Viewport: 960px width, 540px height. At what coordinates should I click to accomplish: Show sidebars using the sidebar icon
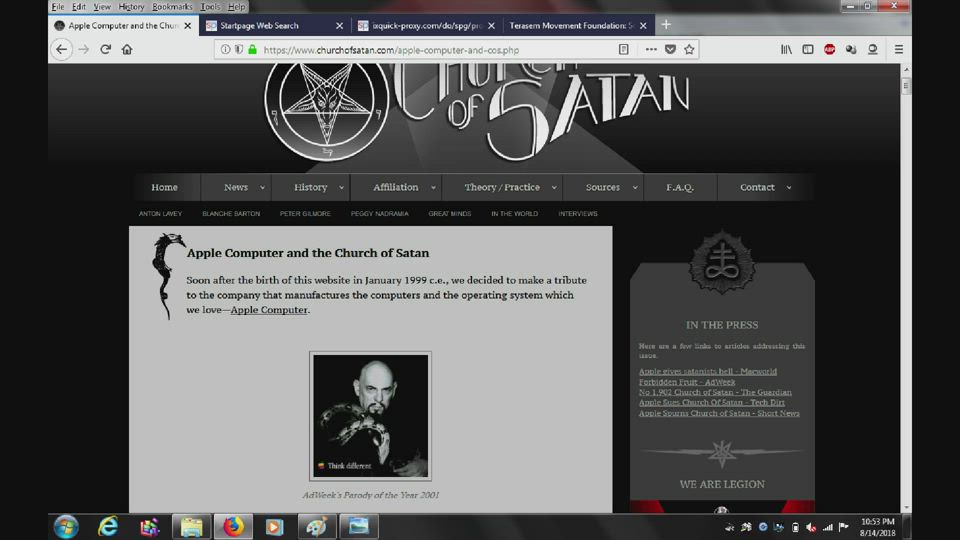[808, 49]
